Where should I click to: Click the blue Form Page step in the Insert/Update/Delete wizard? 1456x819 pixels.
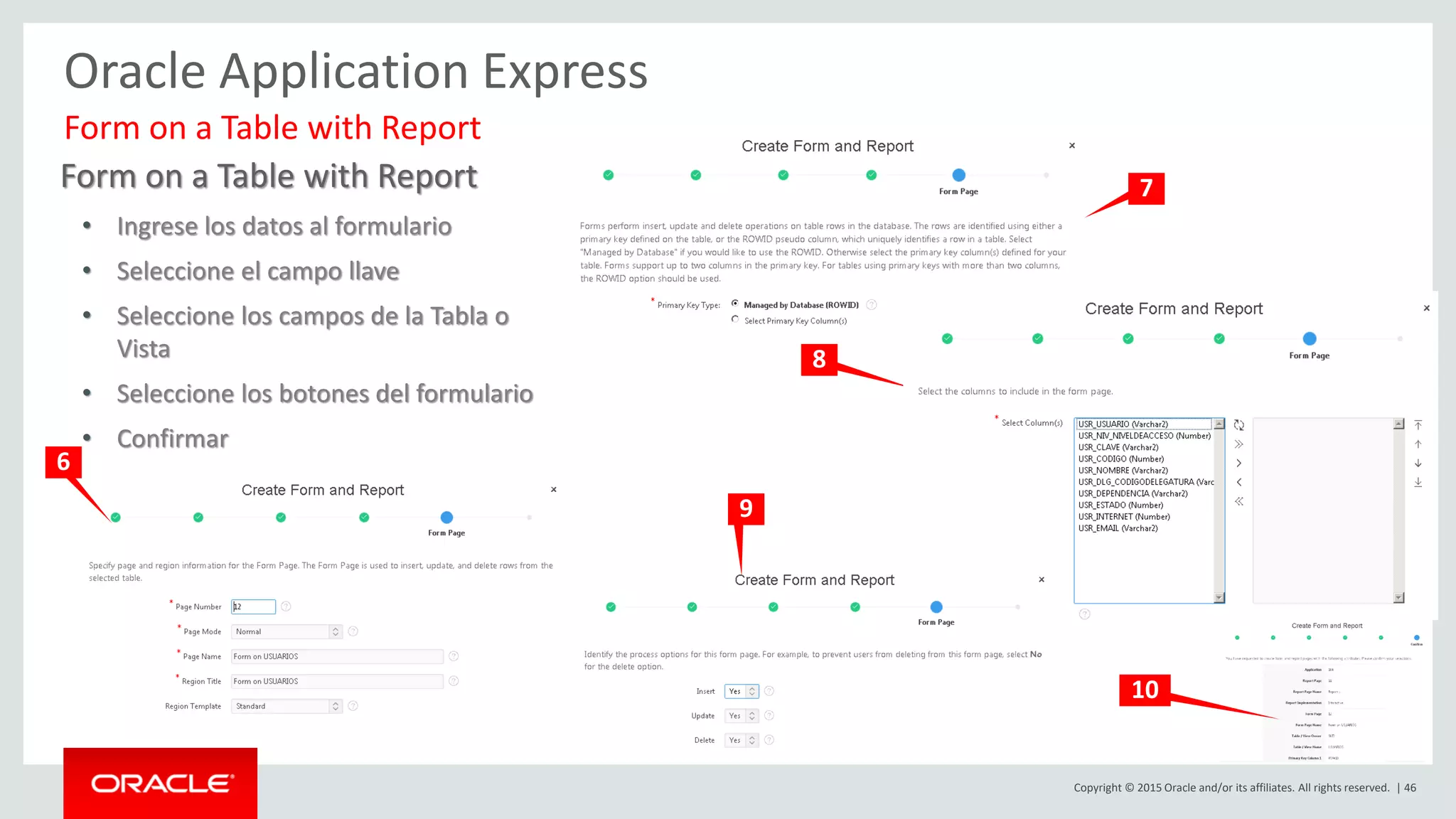point(936,607)
